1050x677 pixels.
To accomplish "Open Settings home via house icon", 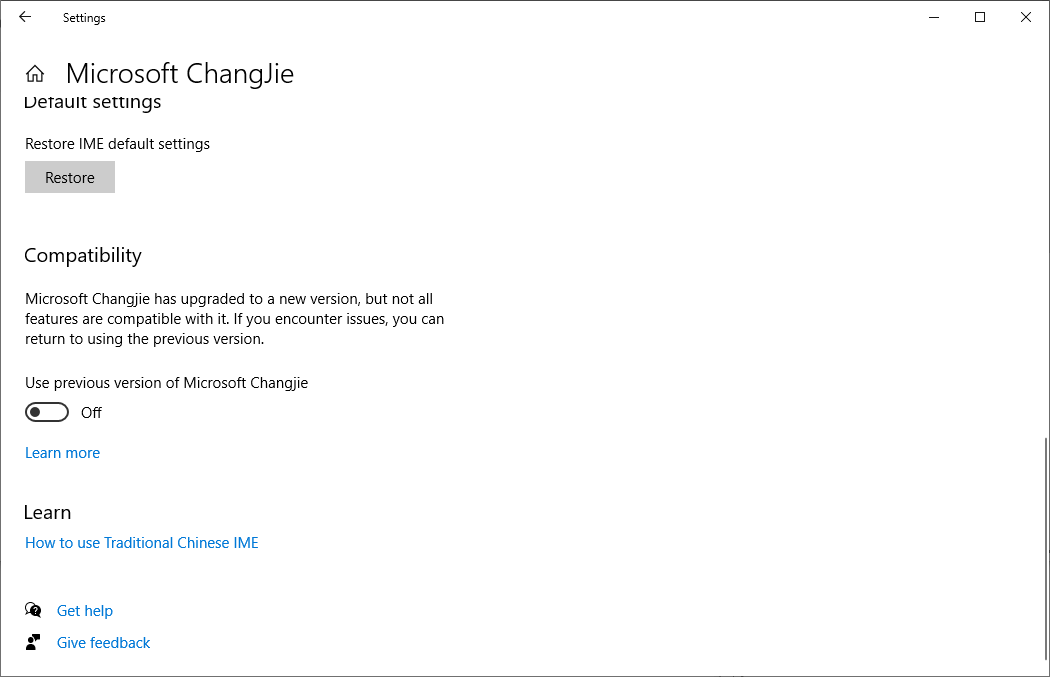I will point(35,74).
